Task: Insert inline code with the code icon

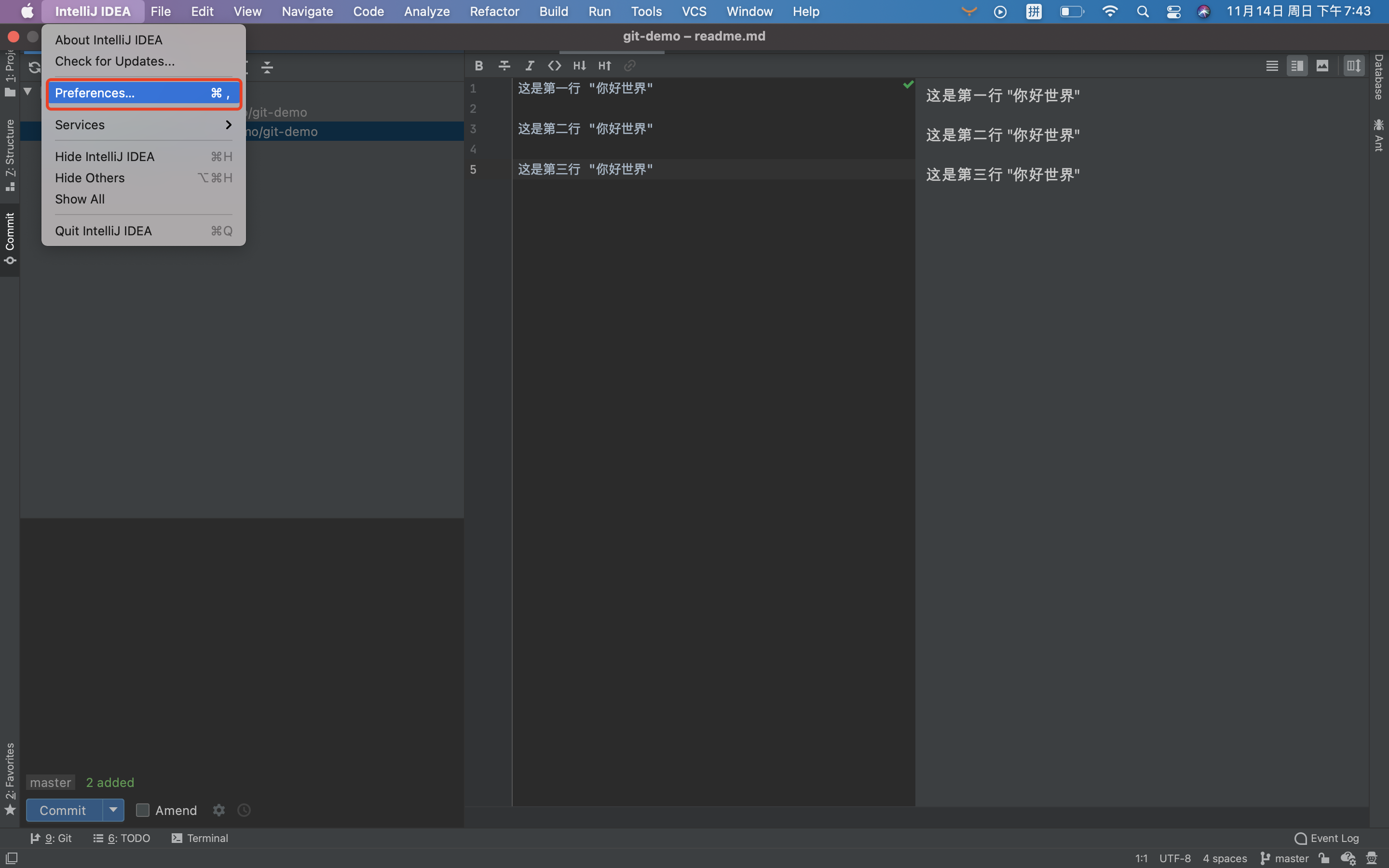Action: click(555, 66)
